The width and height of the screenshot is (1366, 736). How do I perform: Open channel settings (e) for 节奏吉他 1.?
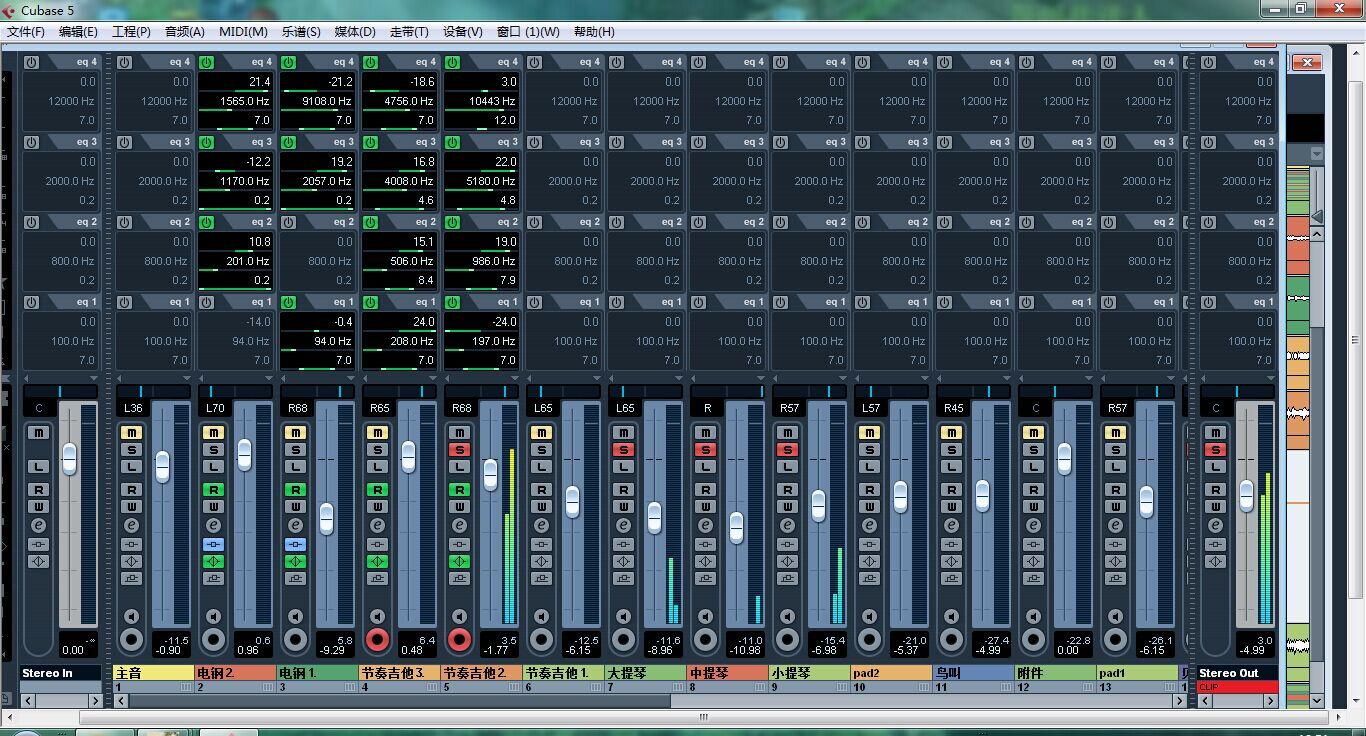tap(541, 525)
